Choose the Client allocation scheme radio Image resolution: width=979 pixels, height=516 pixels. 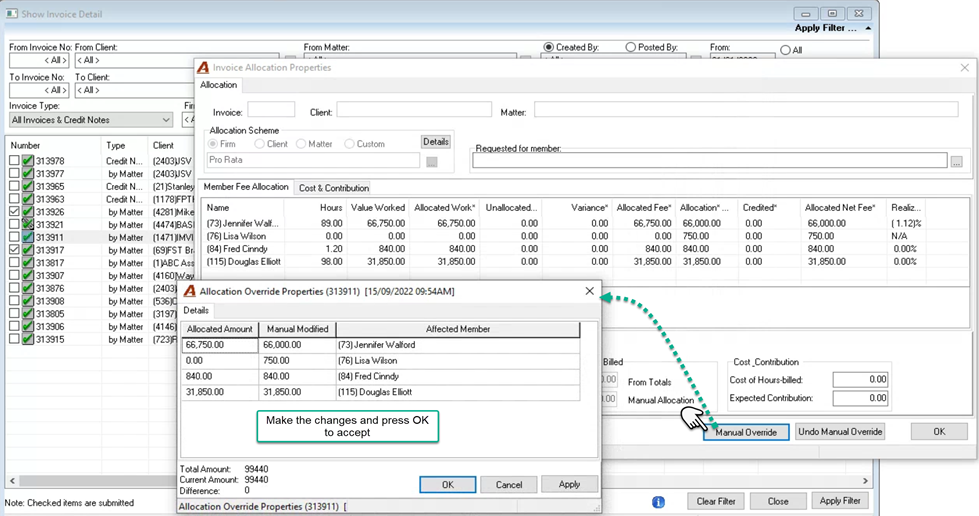click(x=259, y=144)
